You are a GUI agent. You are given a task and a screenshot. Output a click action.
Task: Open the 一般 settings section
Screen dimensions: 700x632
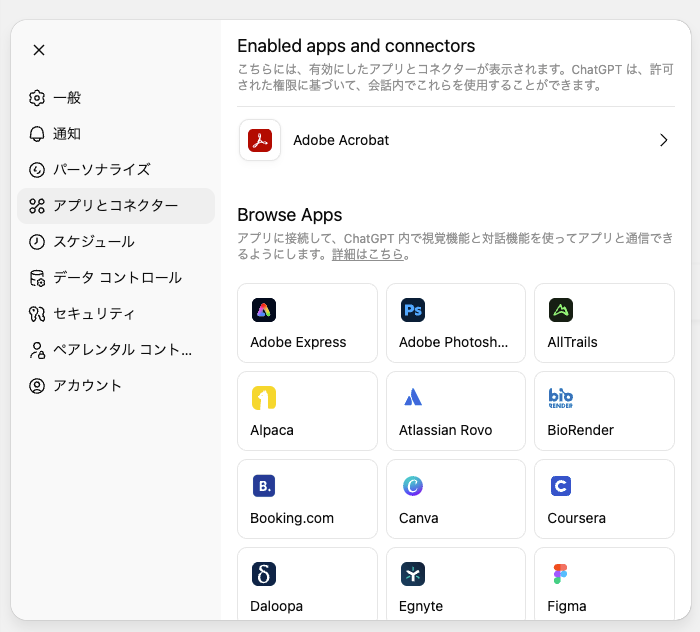[67, 98]
